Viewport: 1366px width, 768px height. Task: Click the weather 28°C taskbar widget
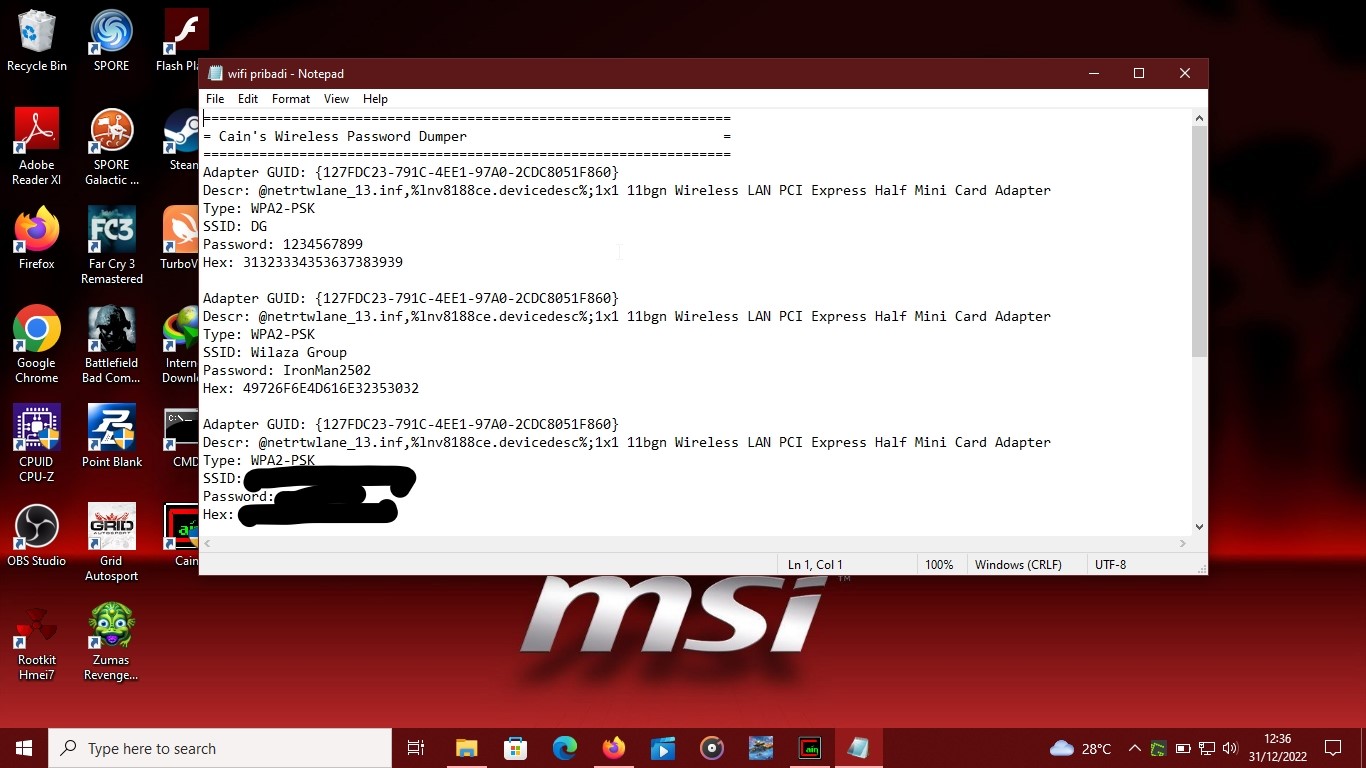[x=1081, y=748]
